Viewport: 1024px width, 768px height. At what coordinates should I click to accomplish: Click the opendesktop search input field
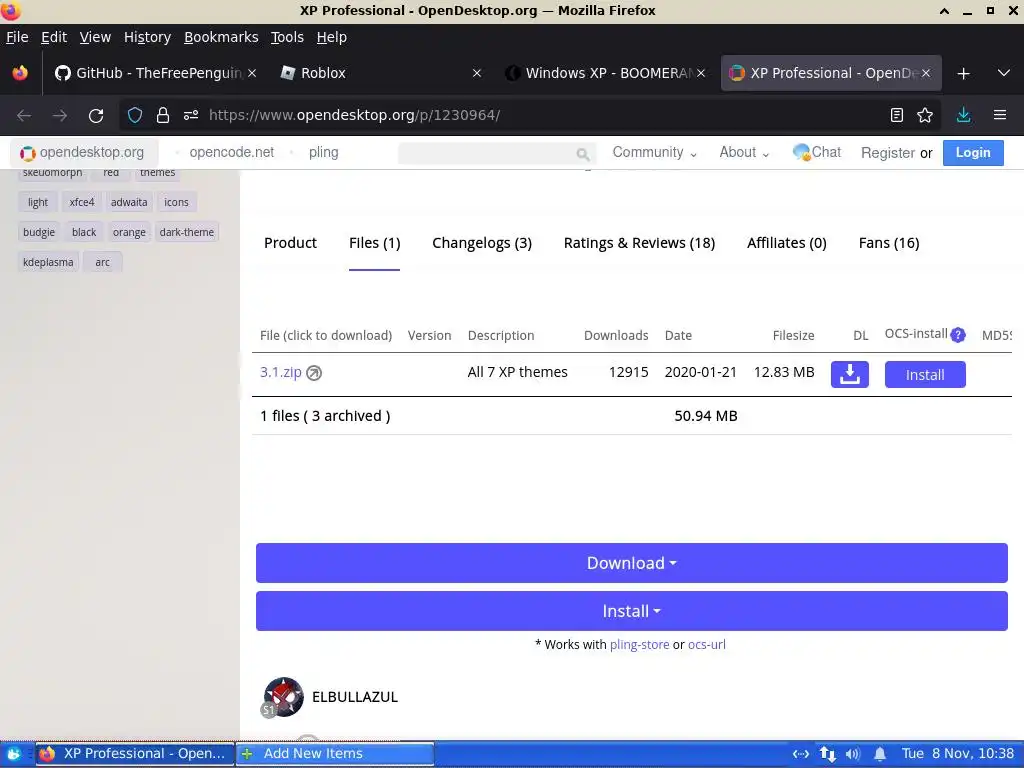tap(487, 153)
